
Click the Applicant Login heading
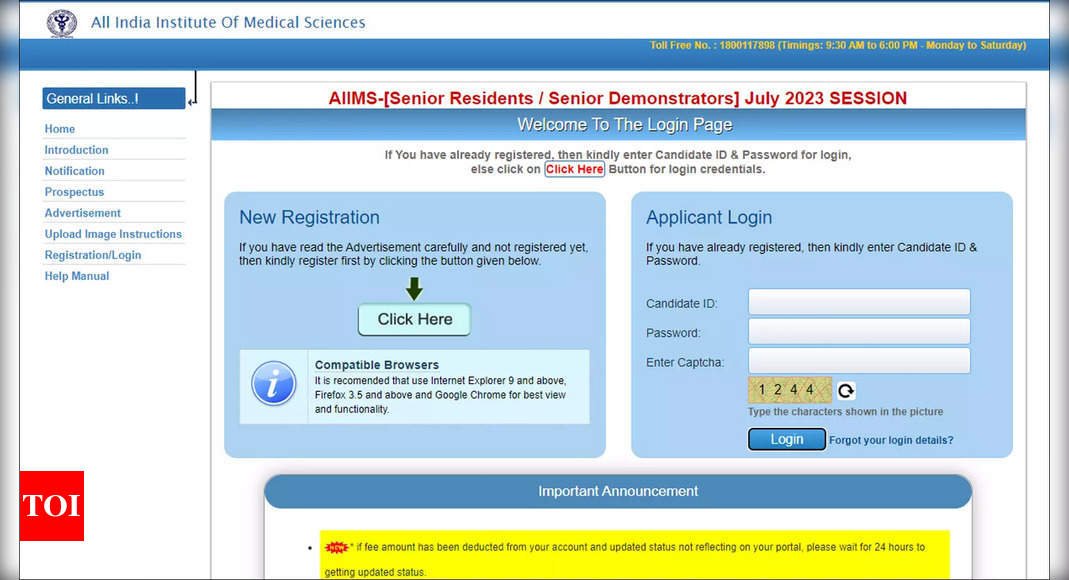tap(709, 217)
